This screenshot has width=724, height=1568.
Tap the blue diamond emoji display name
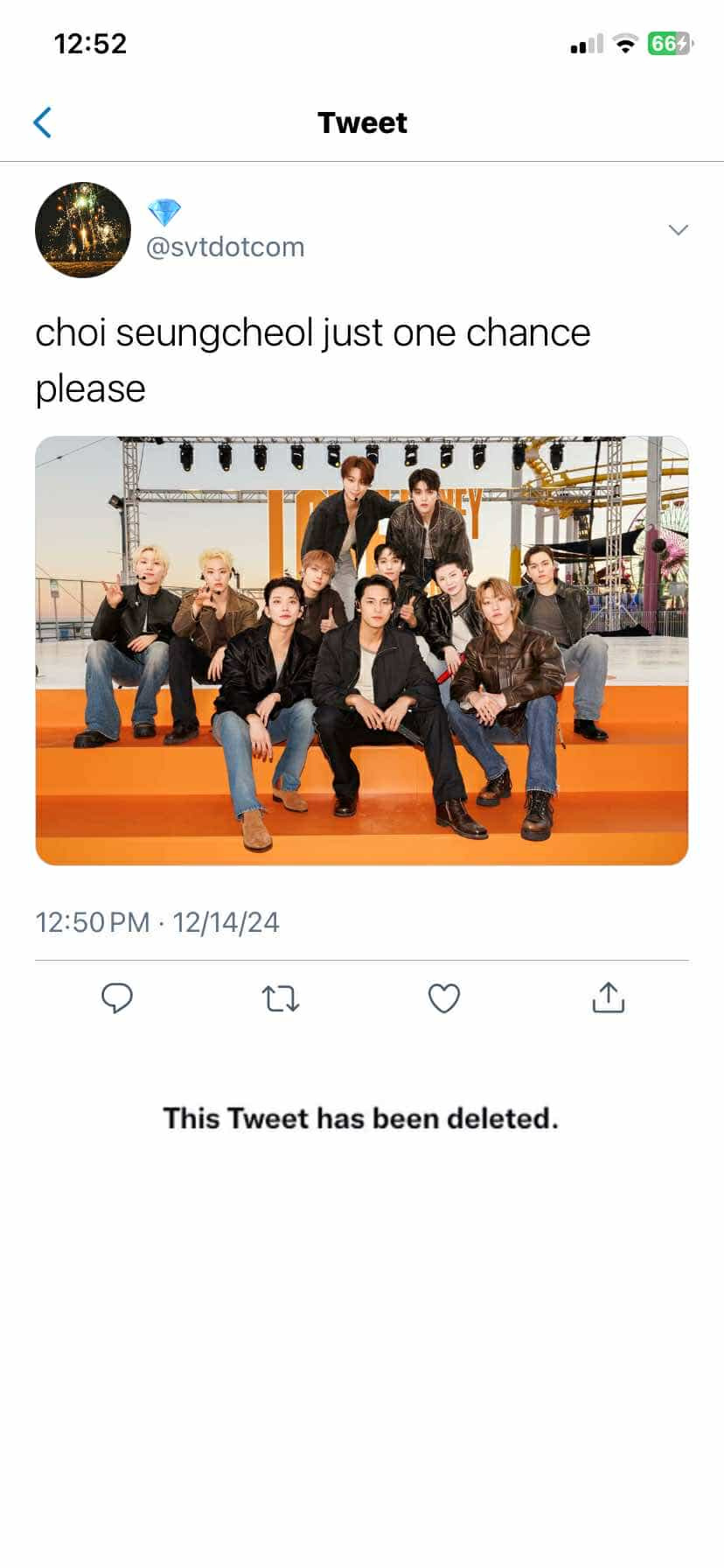(x=164, y=212)
